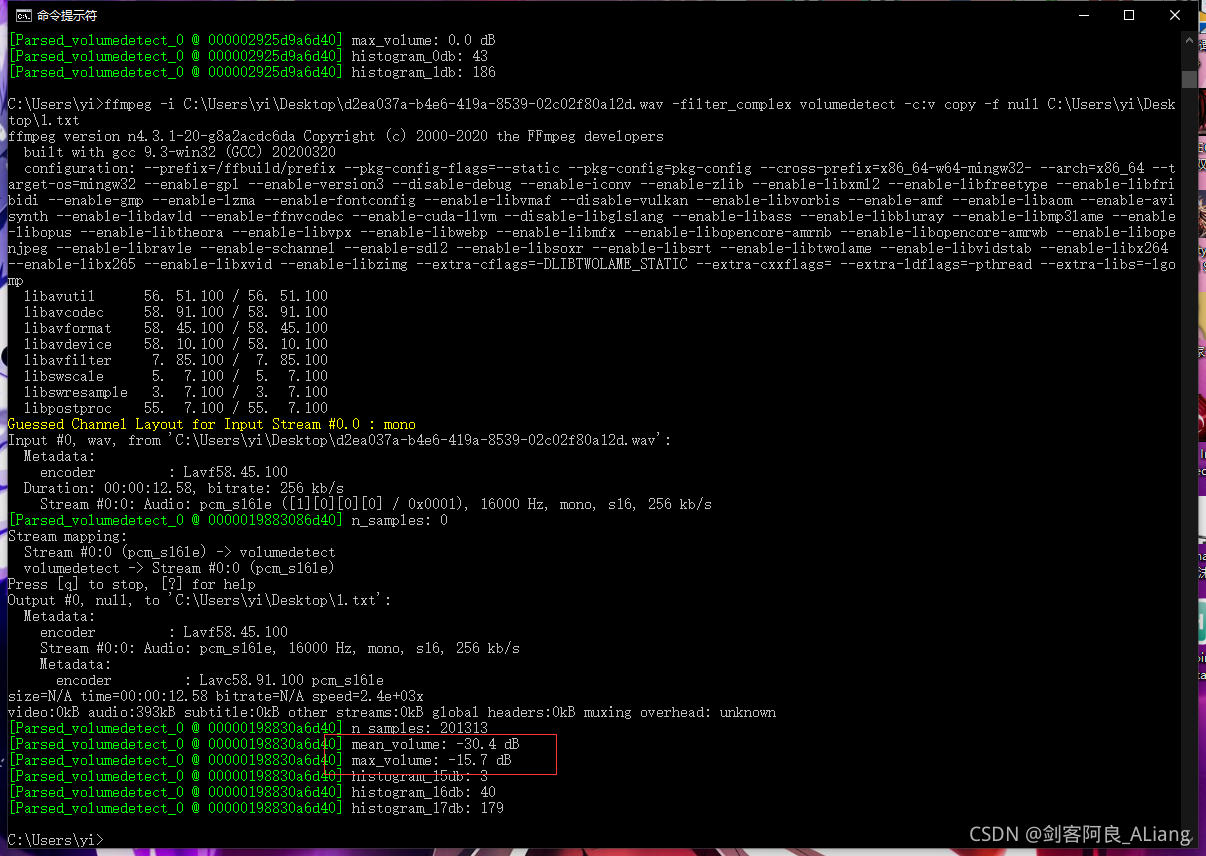Screen dimensions: 1206x856
Task: Click the 'encoder : Lavc58.91.100 pcm_s16le' line
Action: (220, 680)
